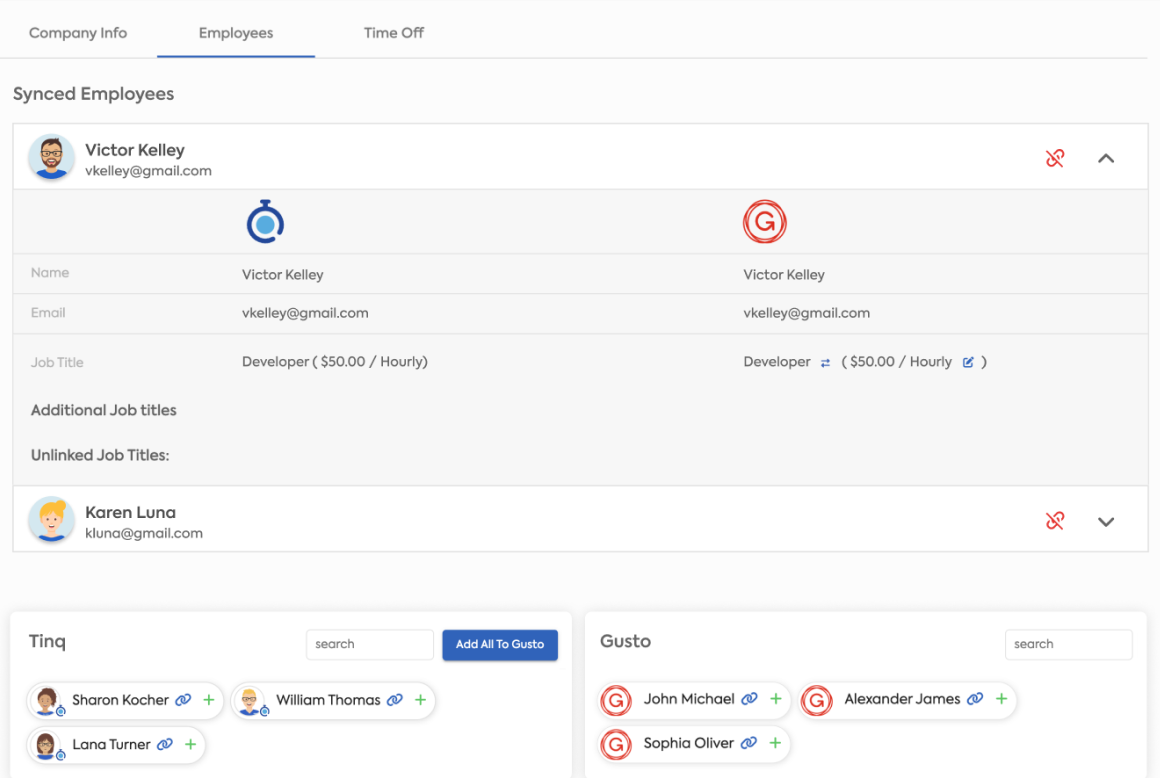The image size is (1160, 778).
Task: Open the Time Off tab
Action: [394, 33]
